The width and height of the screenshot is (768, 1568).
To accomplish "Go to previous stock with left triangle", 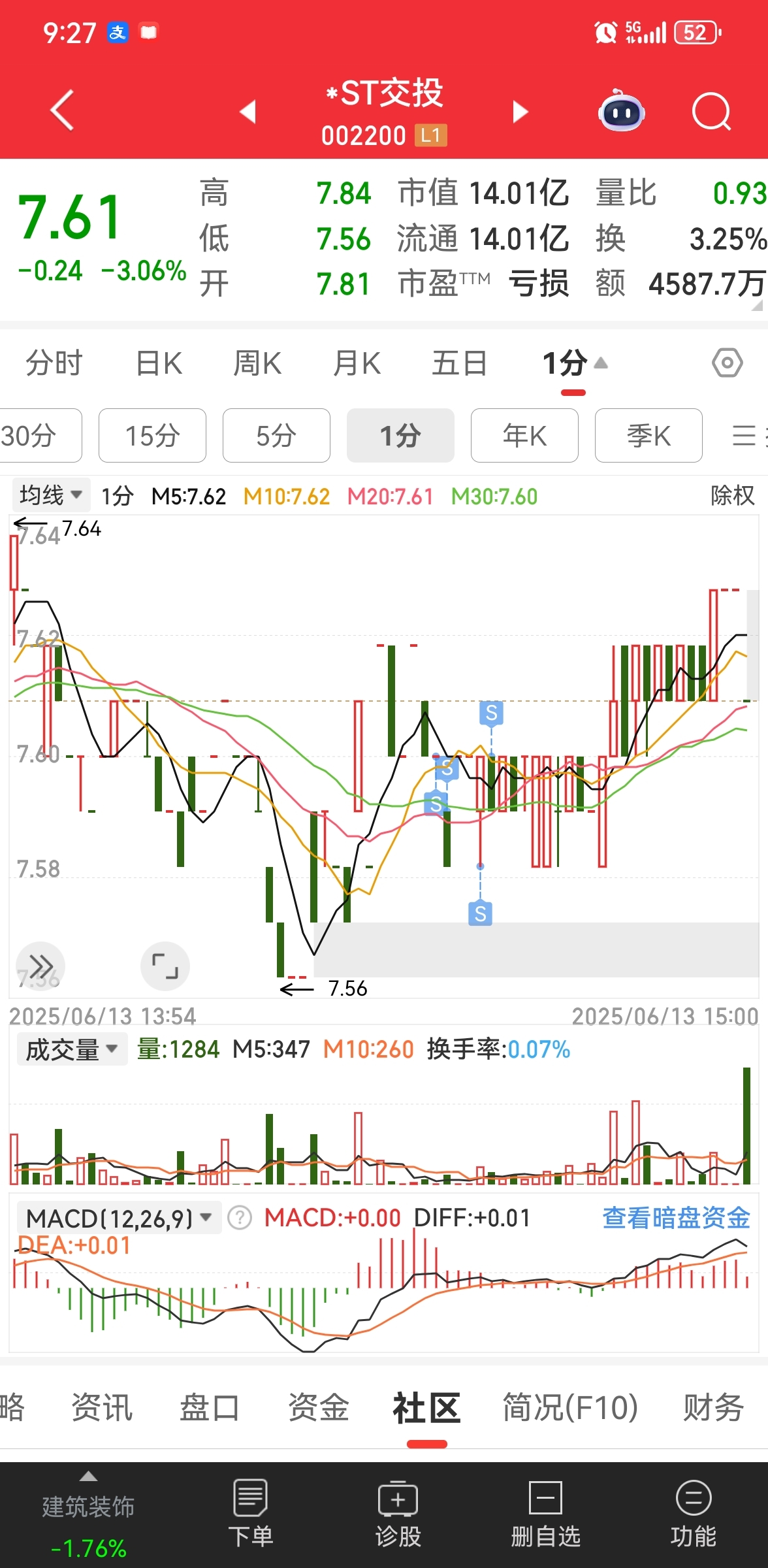I will [x=248, y=112].
